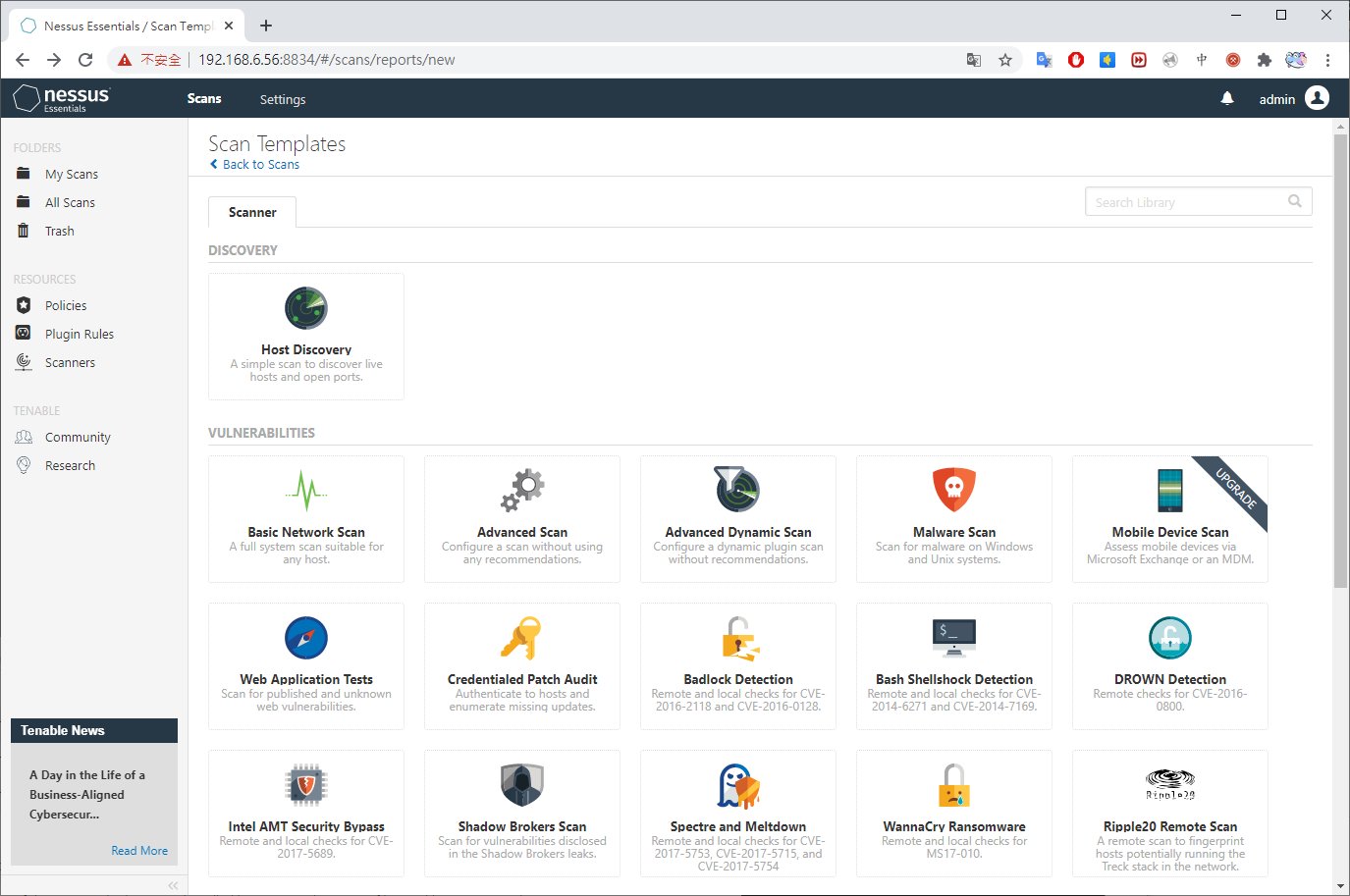Switch to the Settings tab
The image size is (1350, 896).
coord(283,99)
